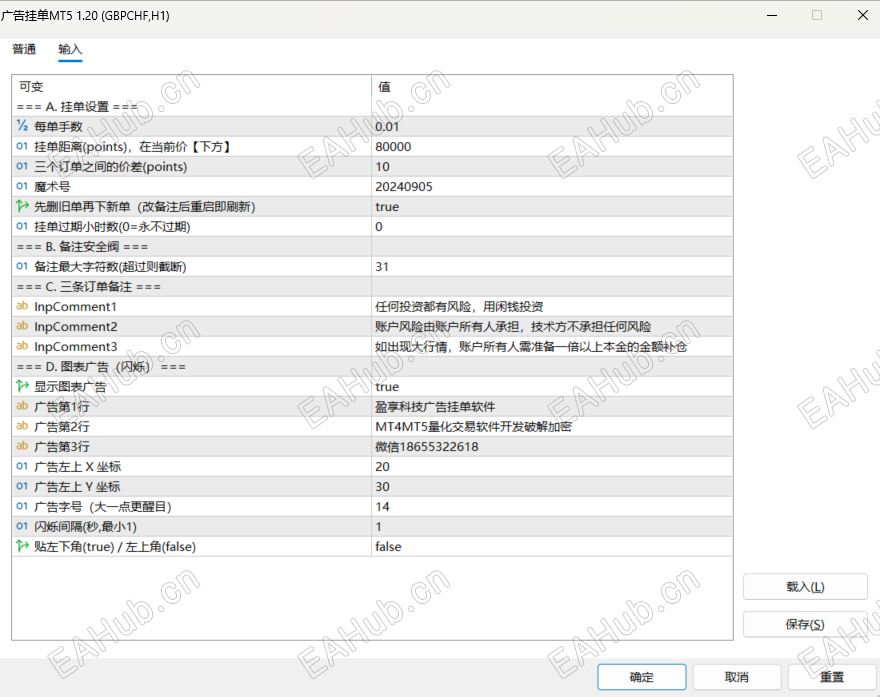The width and height of the screenshot is (880, 697).
Task: Click the 取消 button
Action: [x=737, y=677]
